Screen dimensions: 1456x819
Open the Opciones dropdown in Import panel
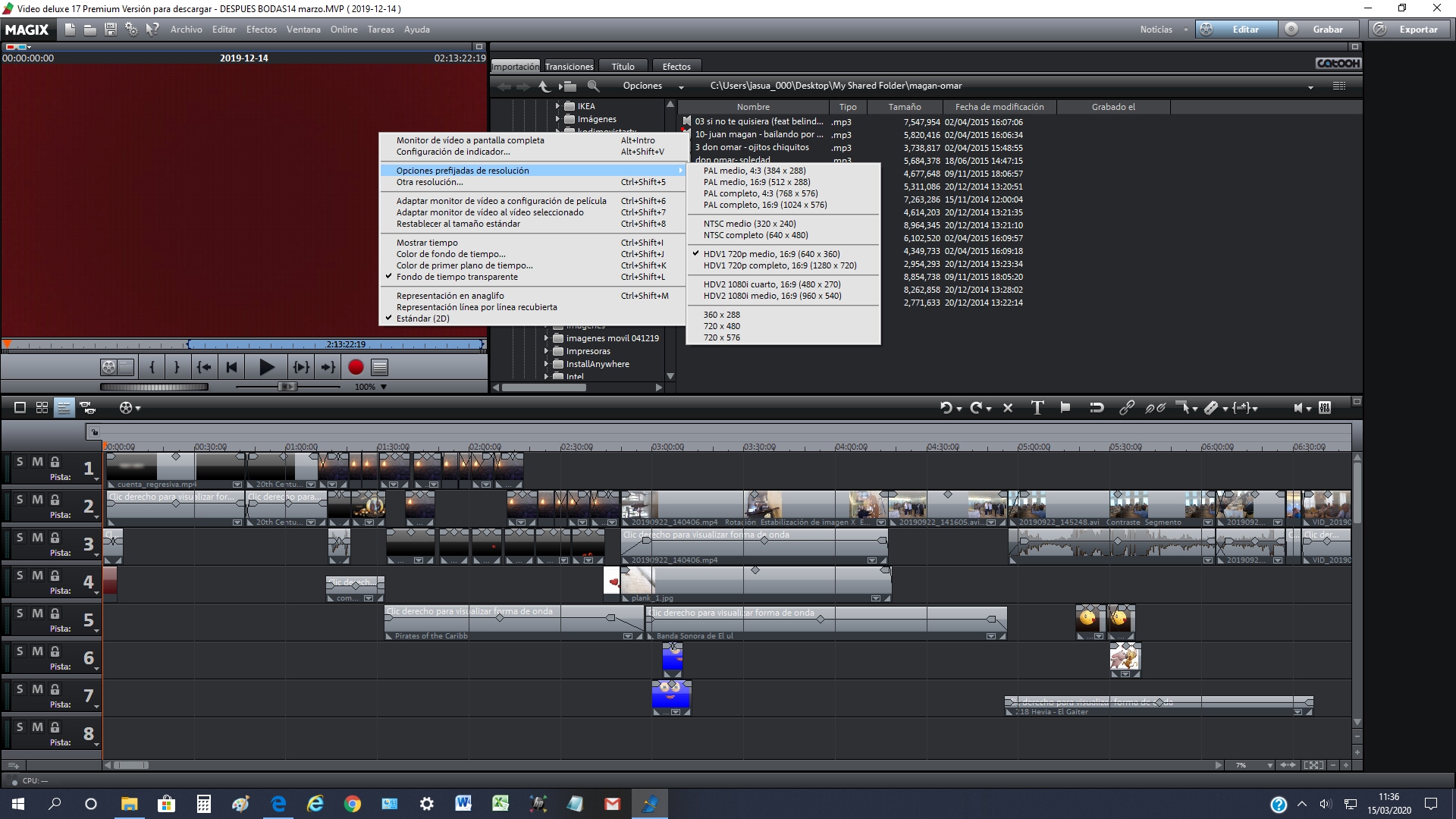click(653, 86)
